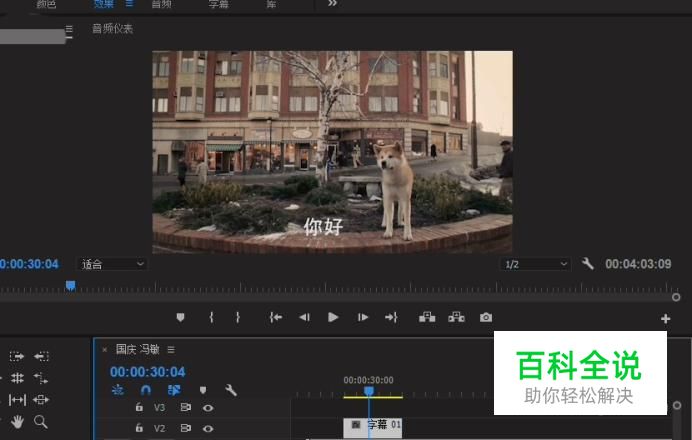692x440 pixels.
Task: Click the Lift button
Action: pyautogui.click(x=427, y=317)
